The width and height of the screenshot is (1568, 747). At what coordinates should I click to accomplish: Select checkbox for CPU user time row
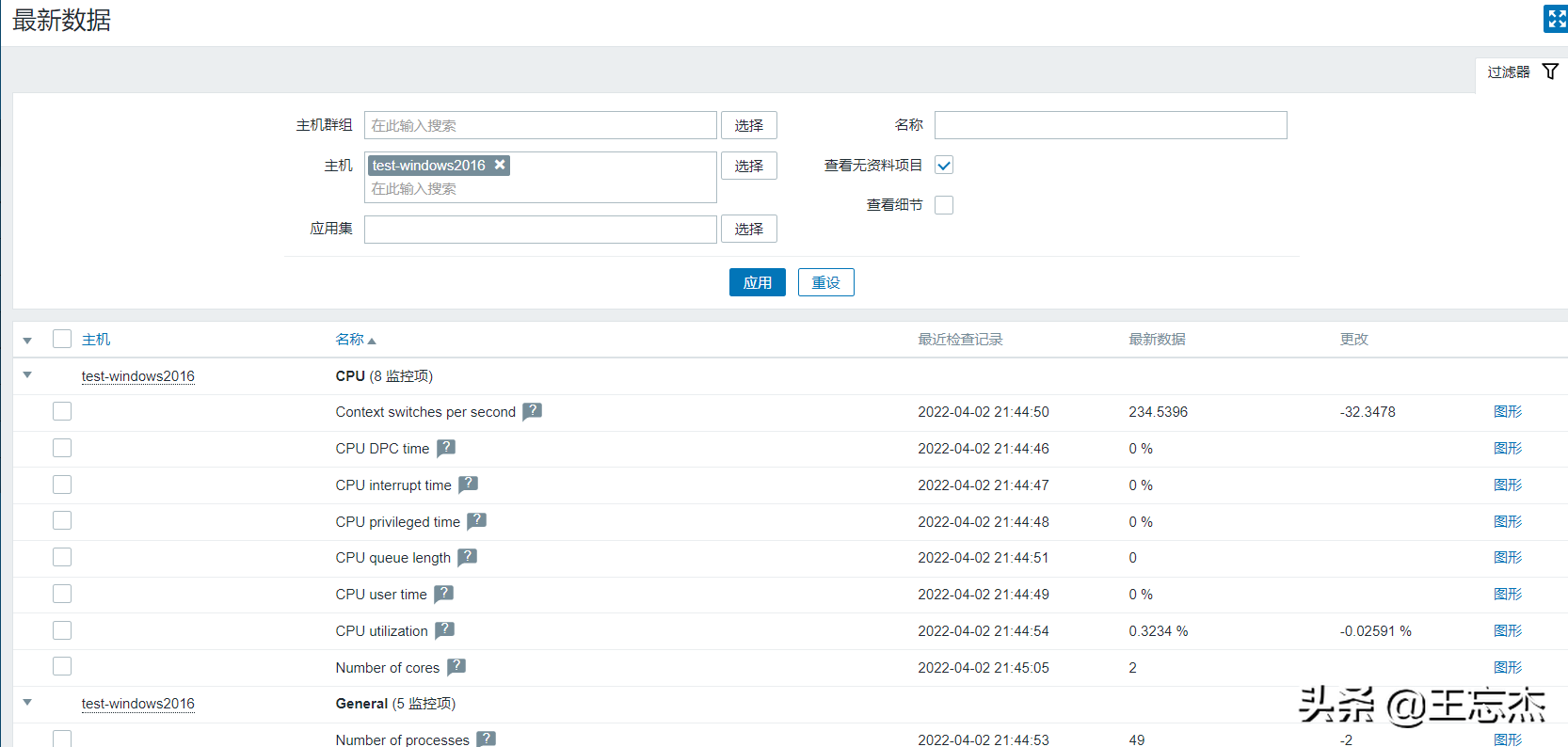point(62,594)
